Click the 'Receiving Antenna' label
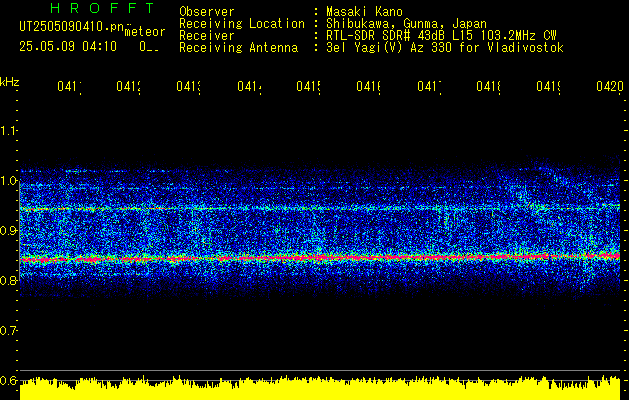The height and width of the screenshot is (400, 629). tap(239, 48)
